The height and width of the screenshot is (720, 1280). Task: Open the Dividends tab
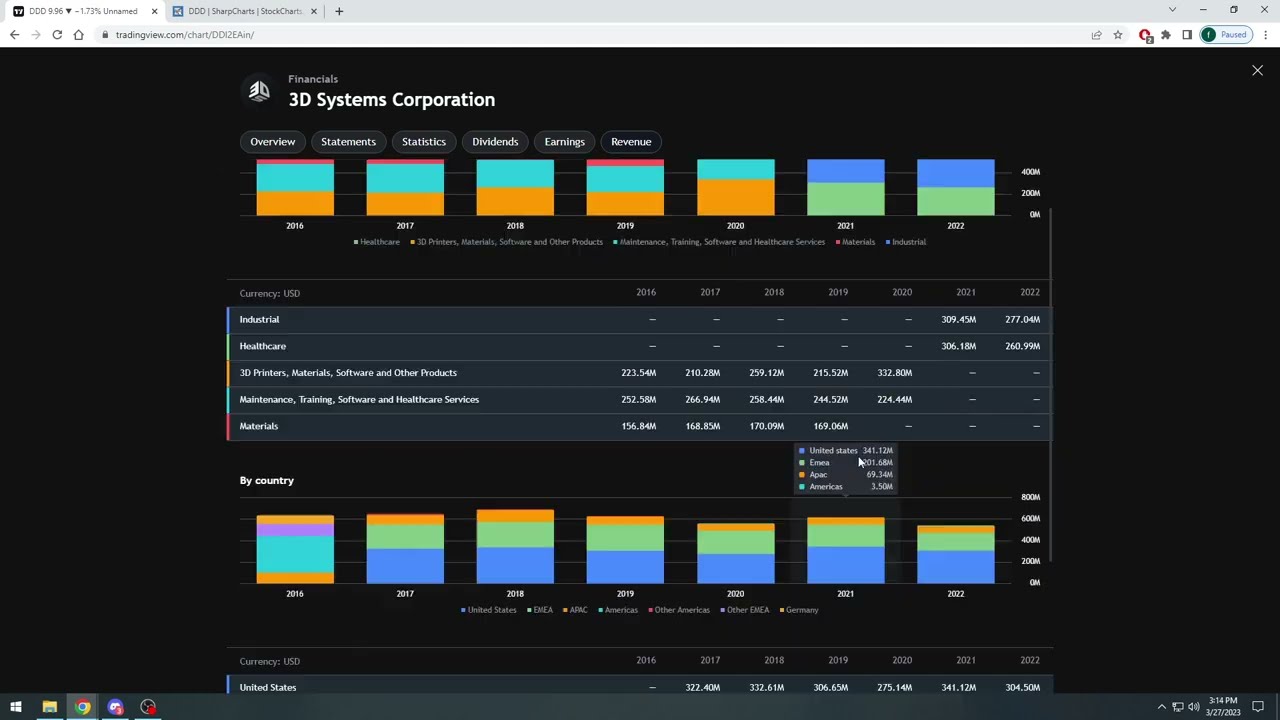495,142
